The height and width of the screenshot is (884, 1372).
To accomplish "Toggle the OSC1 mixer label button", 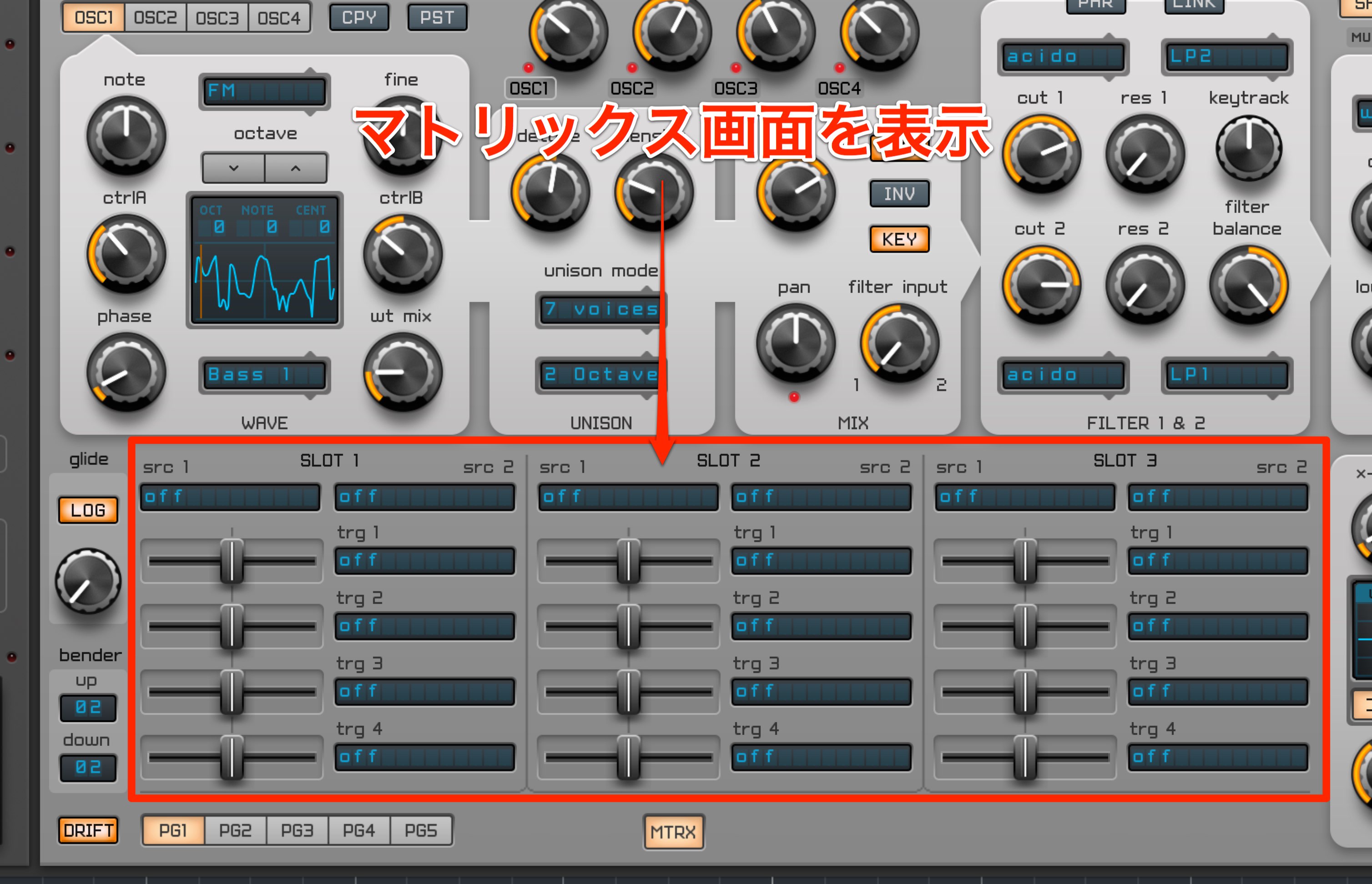I will tap(529, 88).
